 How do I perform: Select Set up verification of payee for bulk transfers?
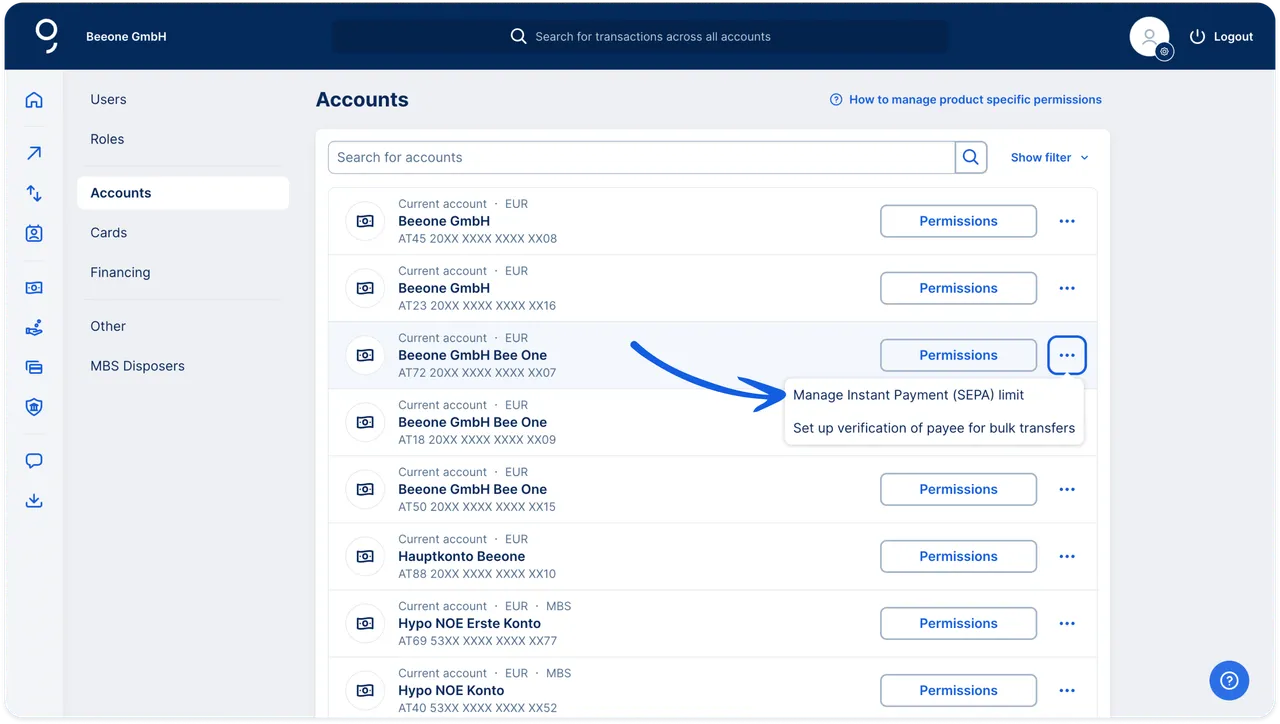pos(934,428)
